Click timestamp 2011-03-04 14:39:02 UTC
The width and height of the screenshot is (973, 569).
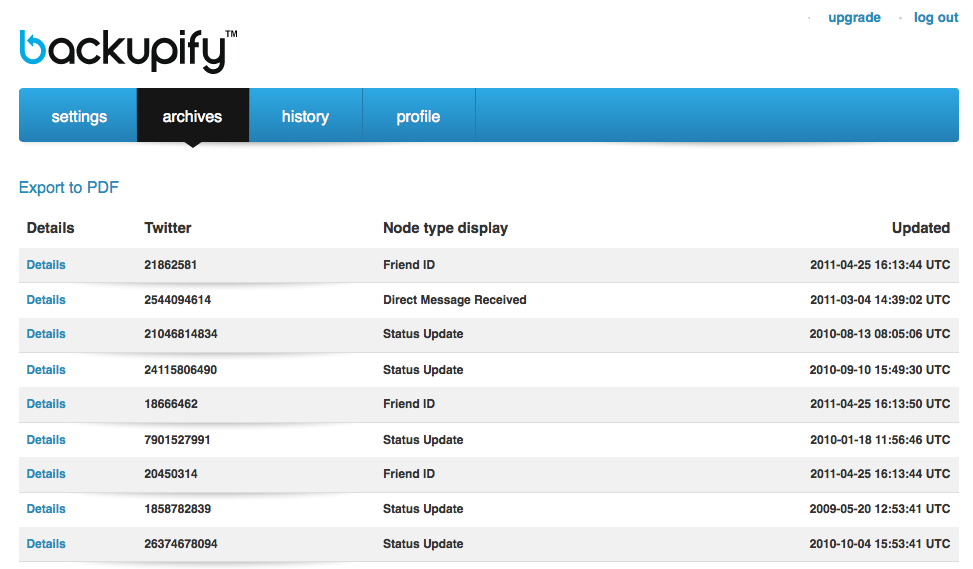pos(880,300)
